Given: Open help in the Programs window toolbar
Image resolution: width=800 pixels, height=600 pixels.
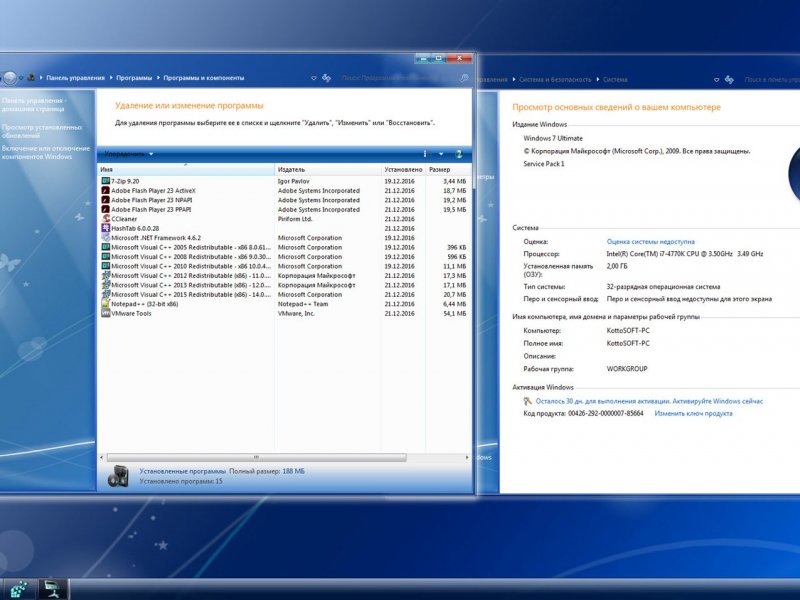Looking at the screenshot, I should 458,154.
